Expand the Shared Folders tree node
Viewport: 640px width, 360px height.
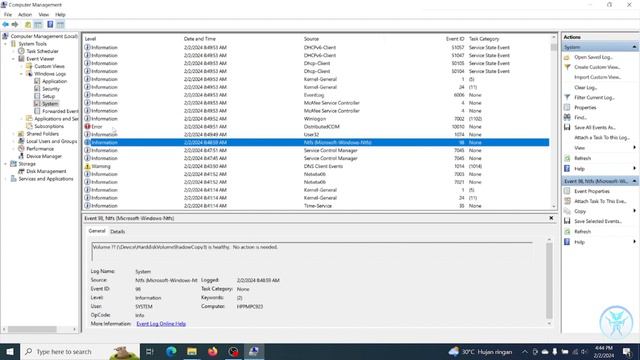point(13,134)
